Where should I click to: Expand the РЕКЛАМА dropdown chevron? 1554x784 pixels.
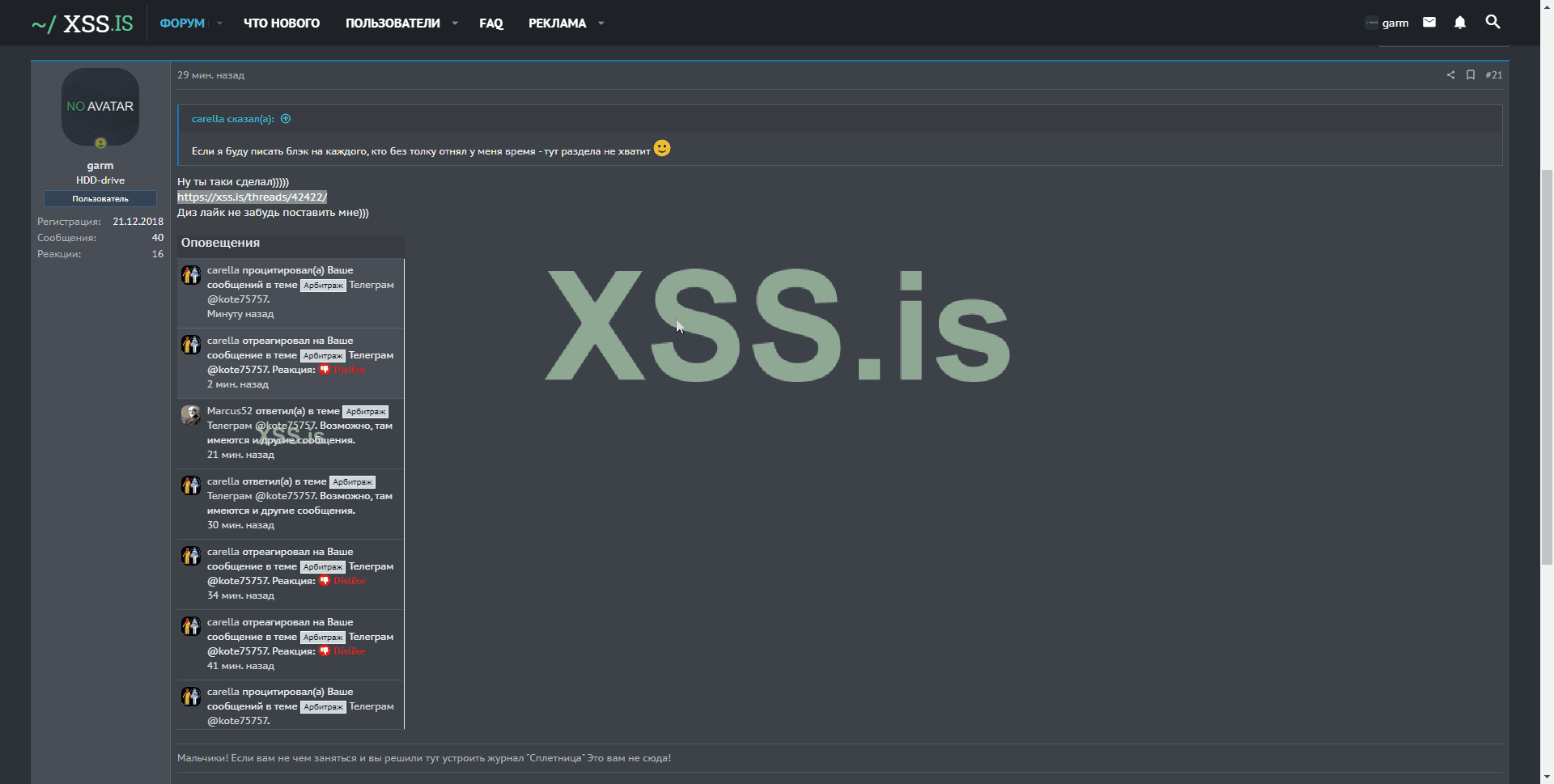click(601, 23)
